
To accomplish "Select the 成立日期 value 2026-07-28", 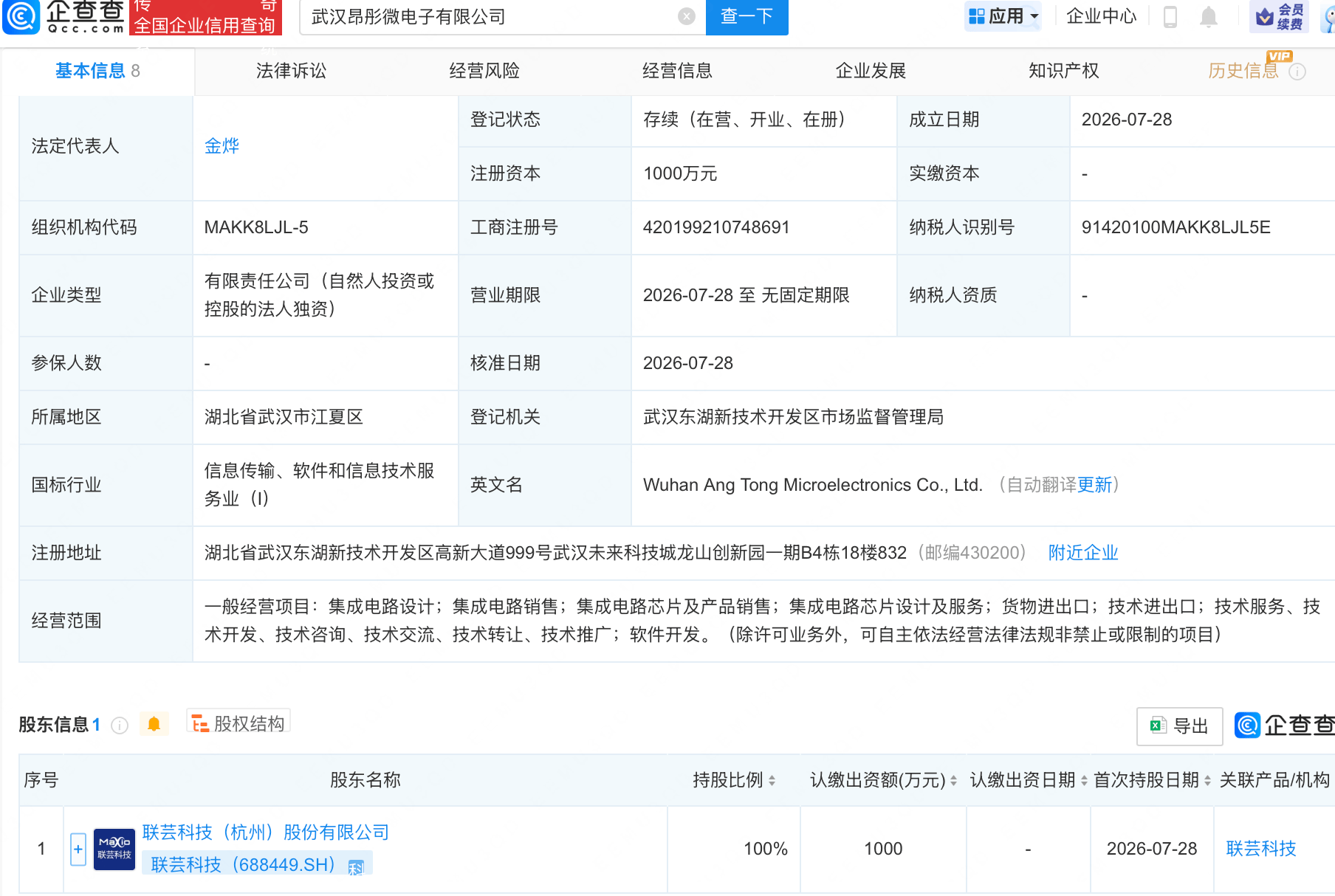I will [1127, 120].
